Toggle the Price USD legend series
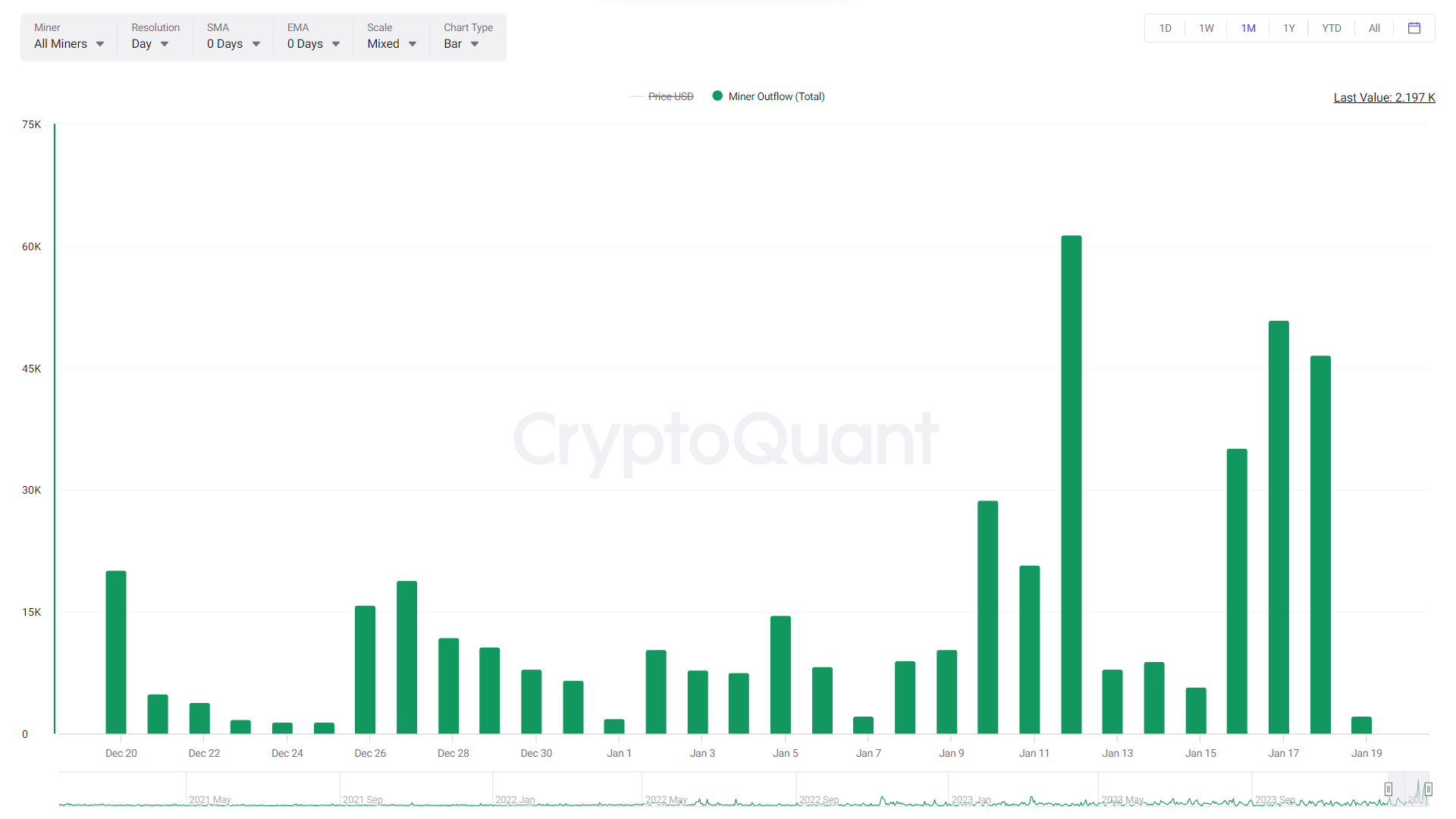The width and height of the screenshot is (1456, 819). [662, 96]
